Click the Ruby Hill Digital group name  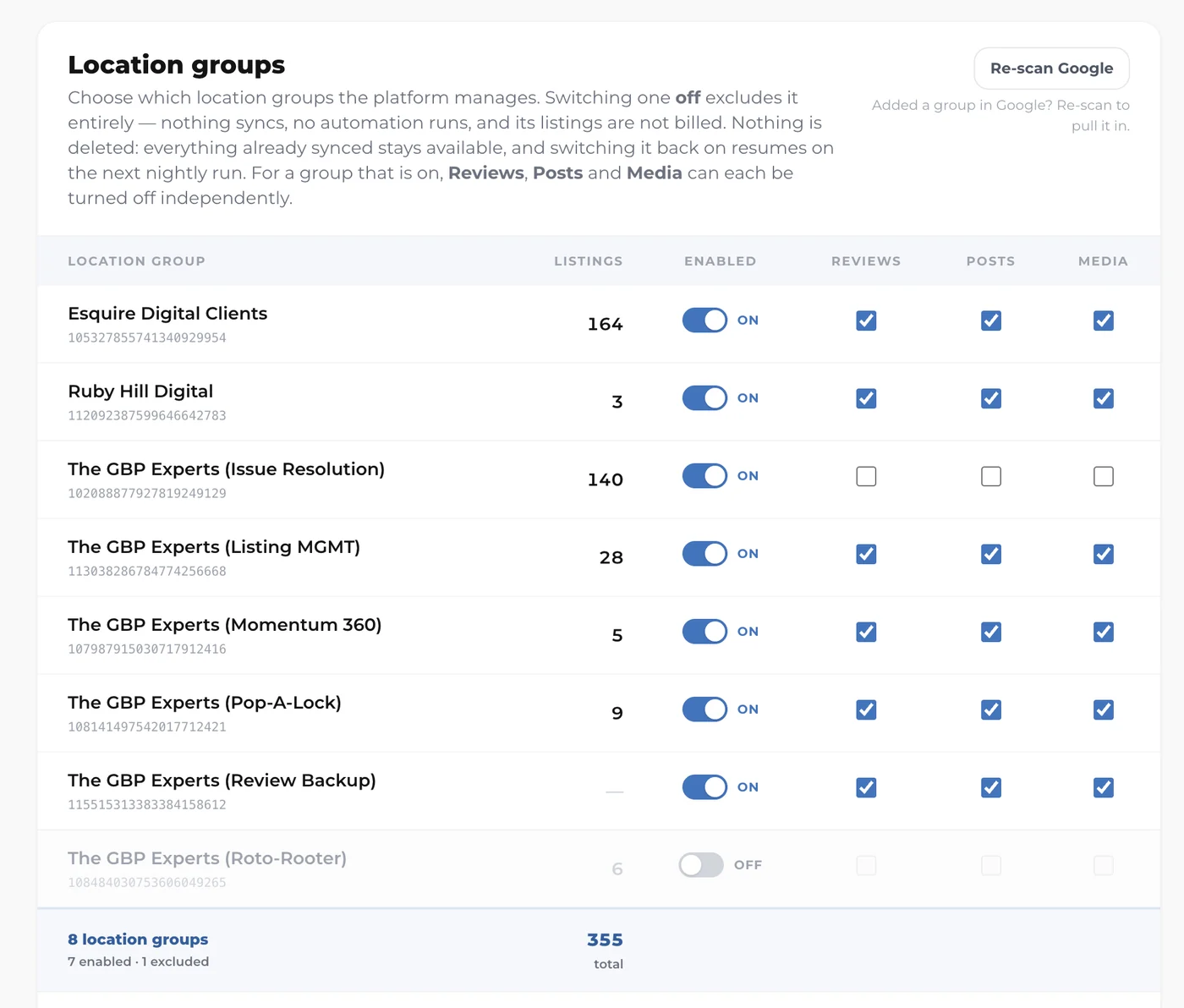pyautogui.click(x=140, y=392)
